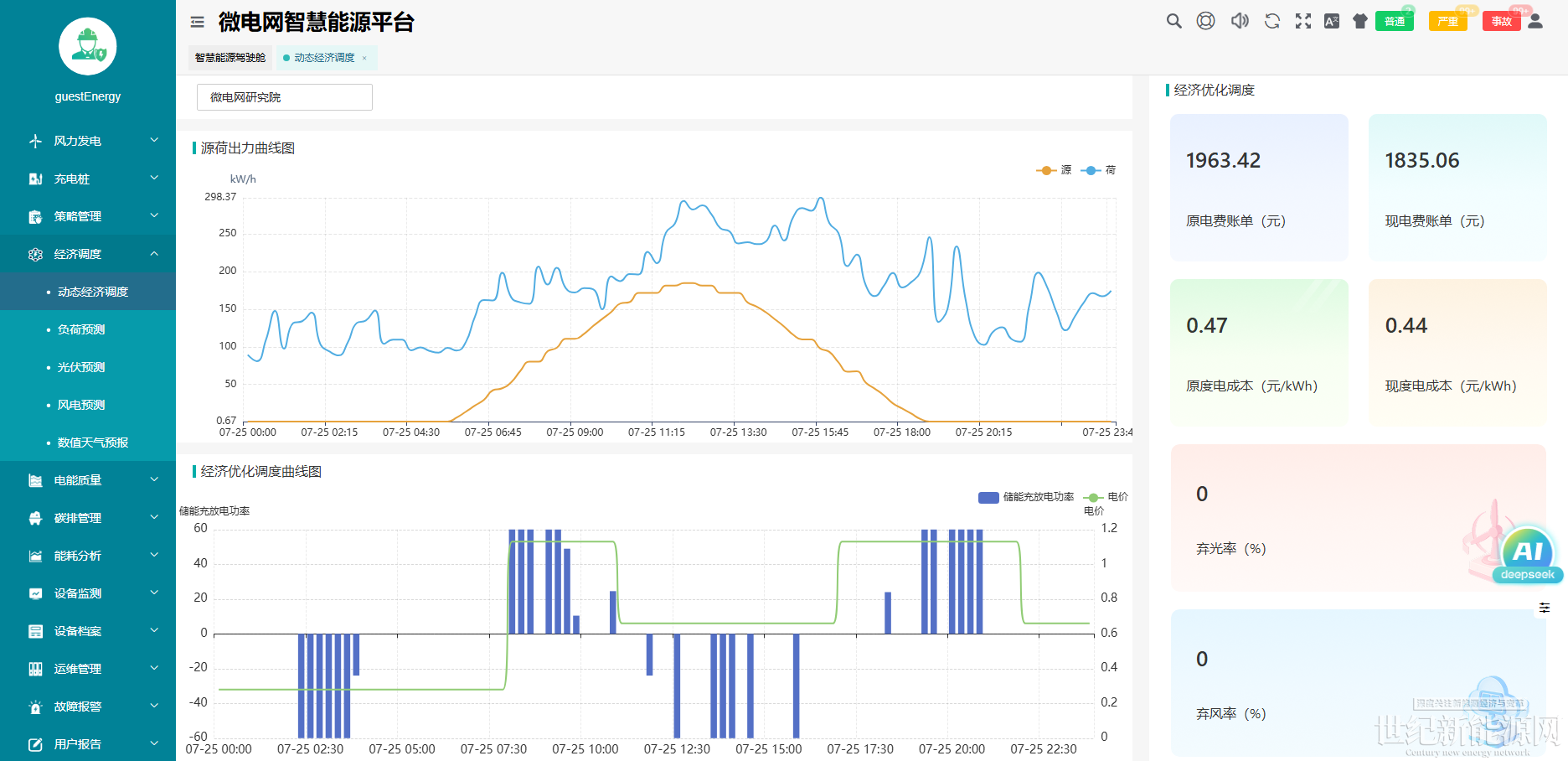The image size is (1568, 761).
Task: Toggle 储能充放电功率 legend item
Action: pos(1026,497)
